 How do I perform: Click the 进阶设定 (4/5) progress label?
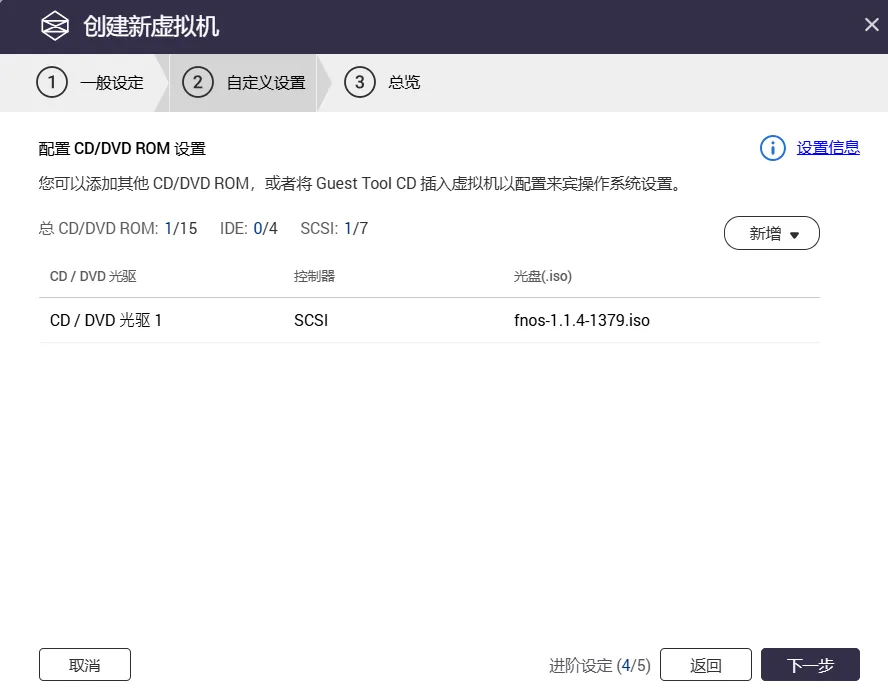600,665
